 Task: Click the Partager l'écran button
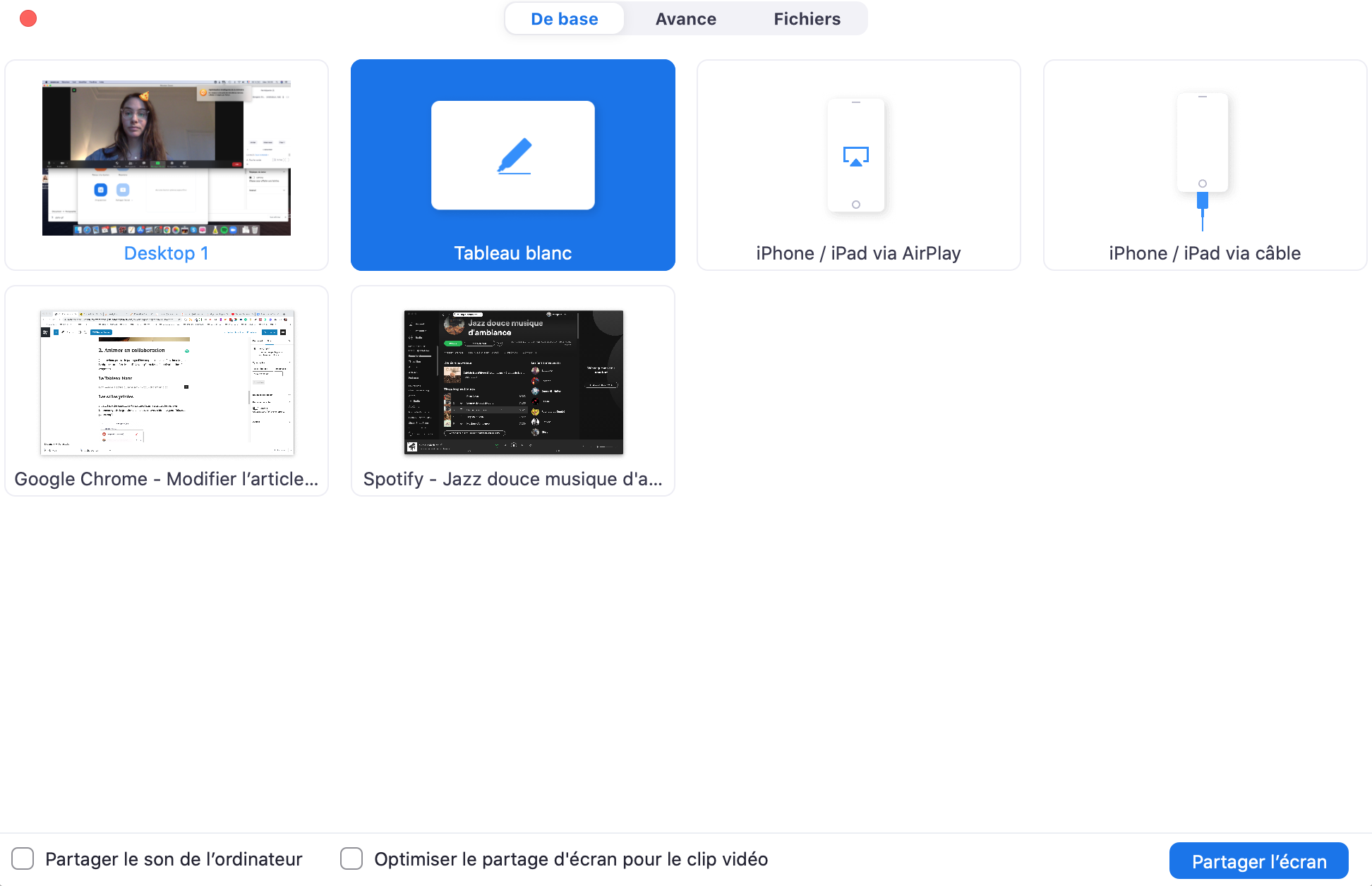[x=1258, y=861]
